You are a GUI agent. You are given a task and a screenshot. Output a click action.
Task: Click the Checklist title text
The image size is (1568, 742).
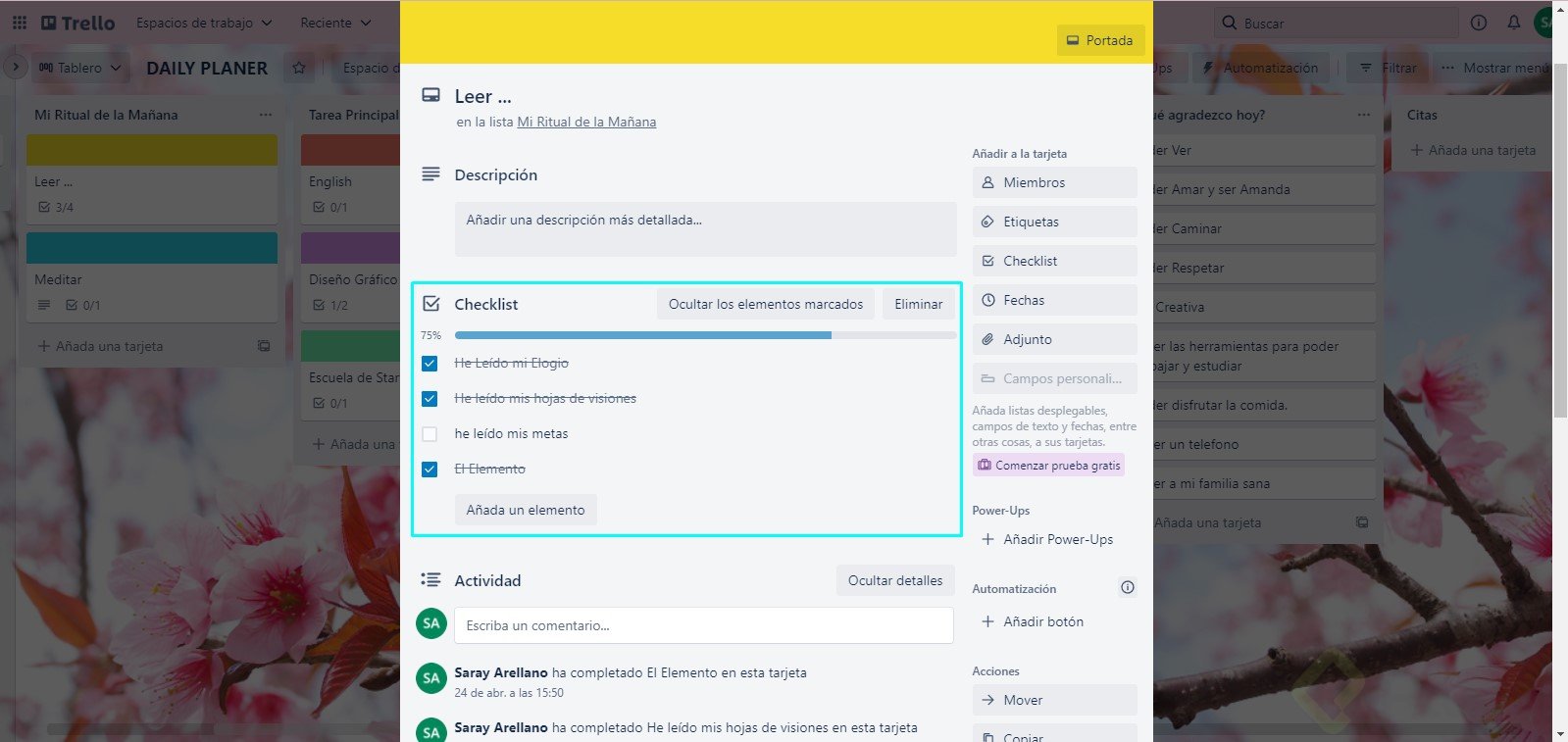coord(486,304)
